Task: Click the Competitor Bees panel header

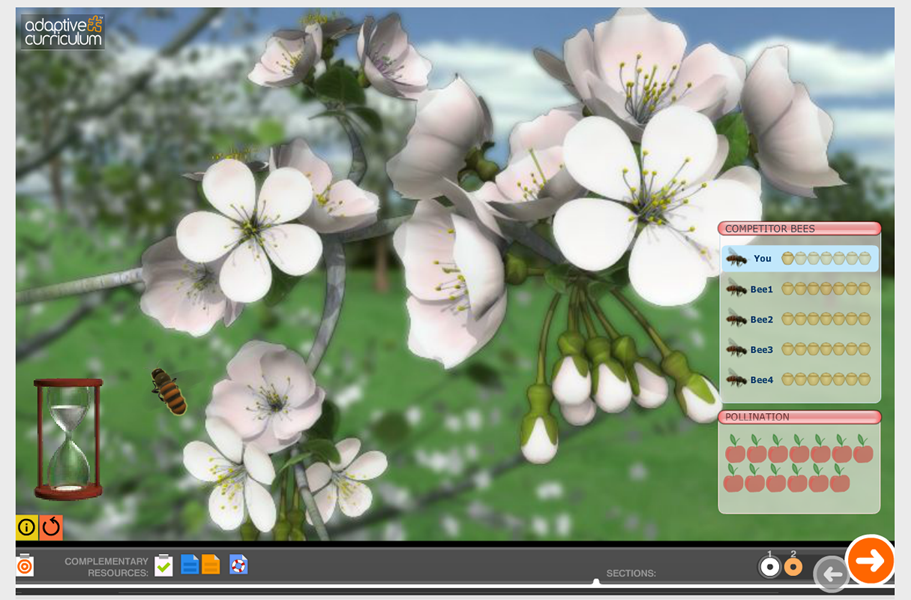Action: pos(799,229)
